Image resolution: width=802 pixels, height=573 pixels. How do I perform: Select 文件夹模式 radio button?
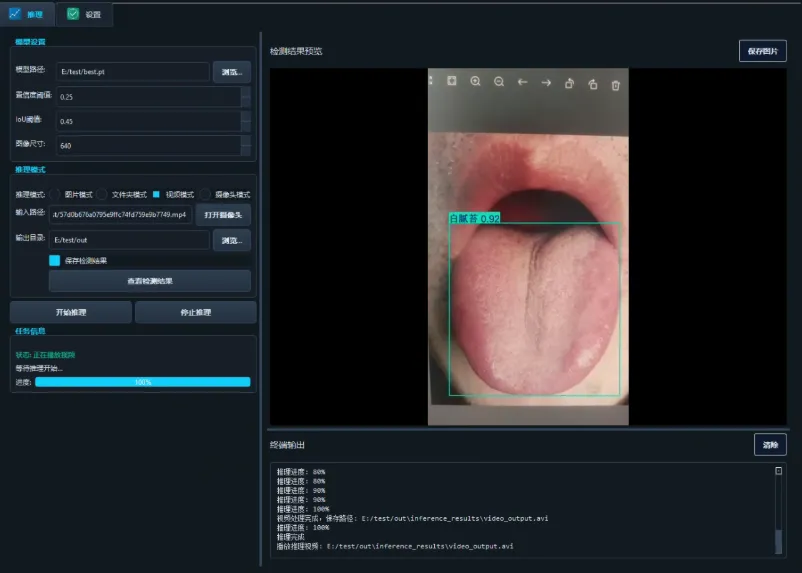[x=102, y=194]
